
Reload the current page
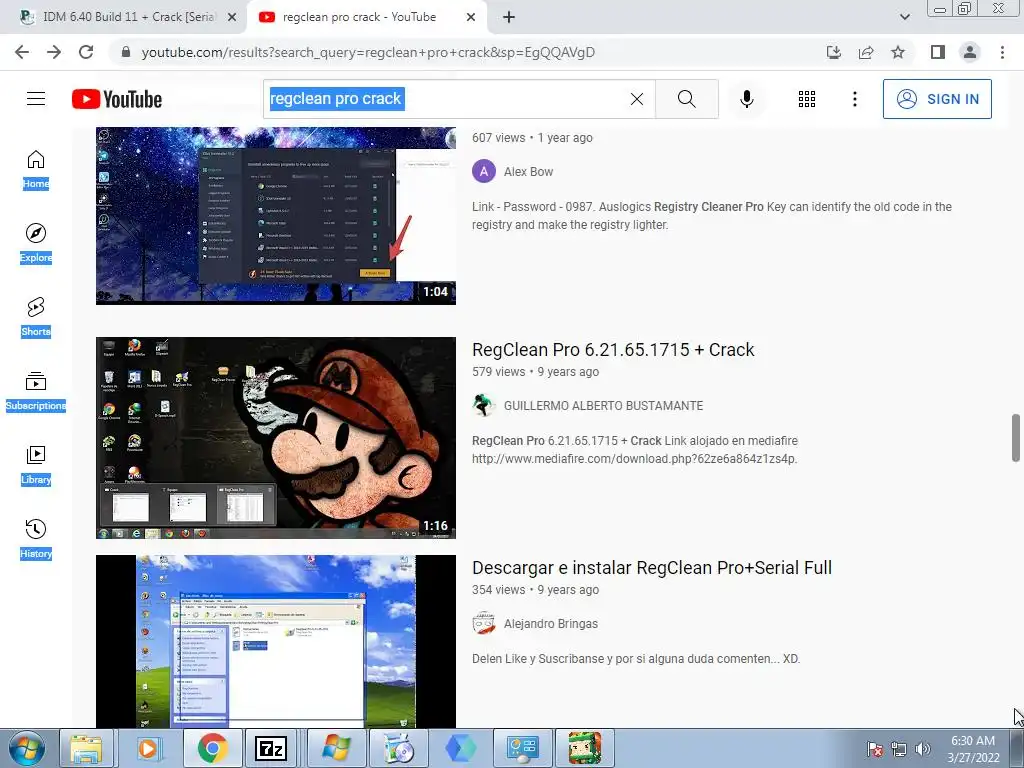pos(86,52)
